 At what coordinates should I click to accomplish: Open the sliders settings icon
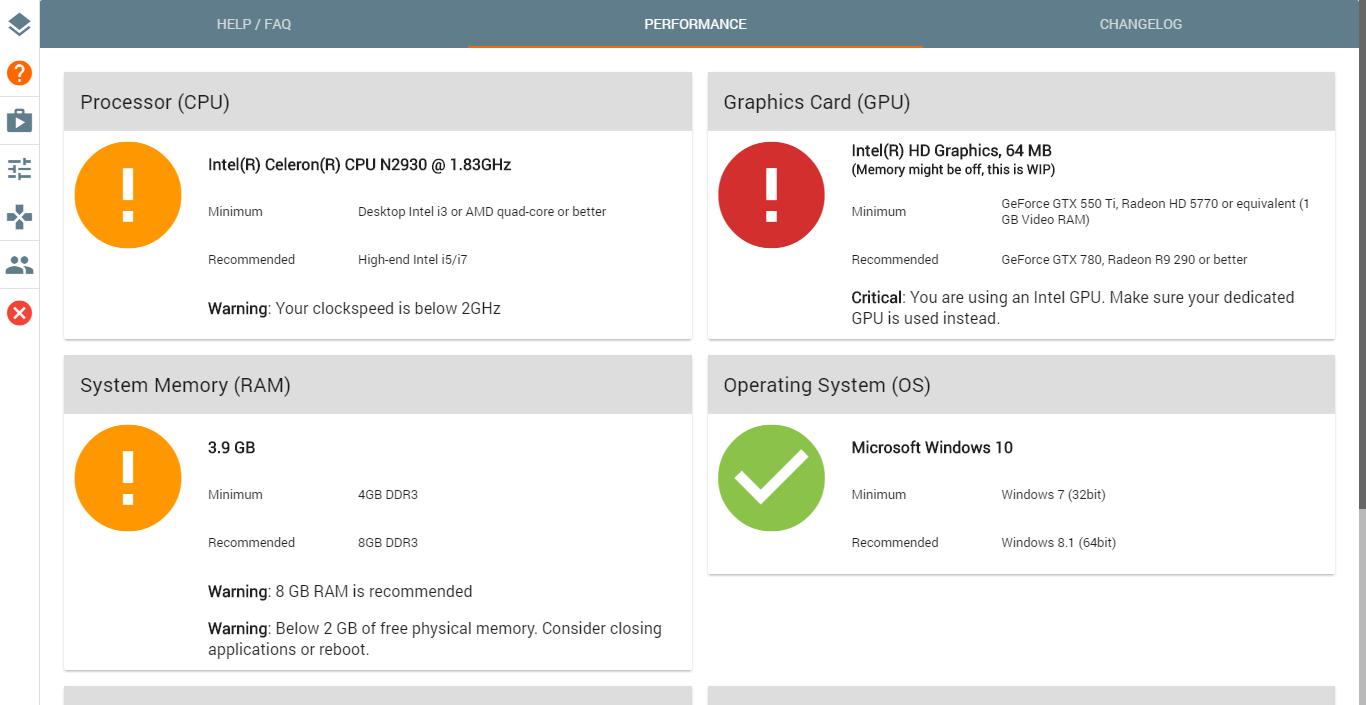[19, 169]
